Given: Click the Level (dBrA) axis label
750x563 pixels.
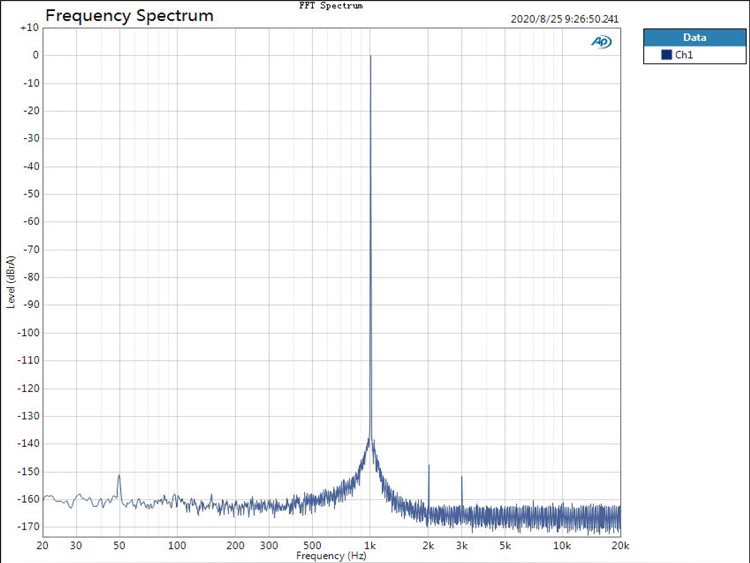Looking at the screenshot, I should [11, 282].
